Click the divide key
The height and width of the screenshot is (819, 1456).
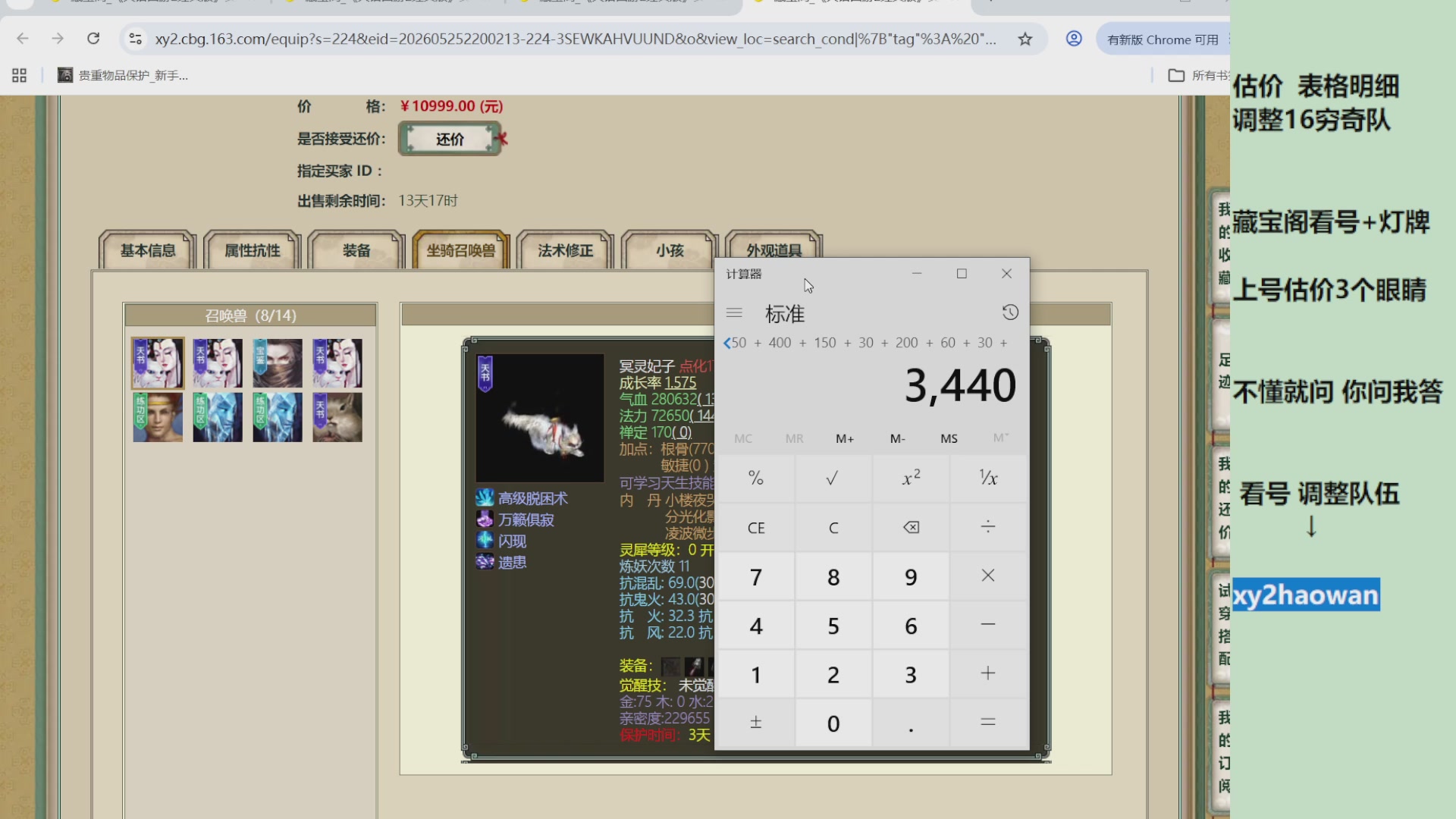coord(988,527)
